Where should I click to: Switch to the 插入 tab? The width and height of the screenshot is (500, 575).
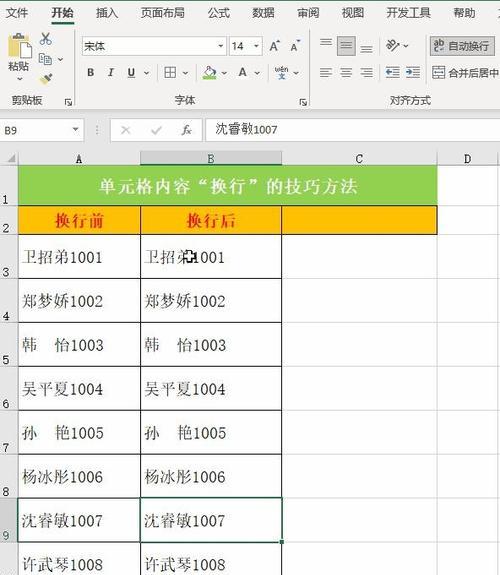coord(107,13)
